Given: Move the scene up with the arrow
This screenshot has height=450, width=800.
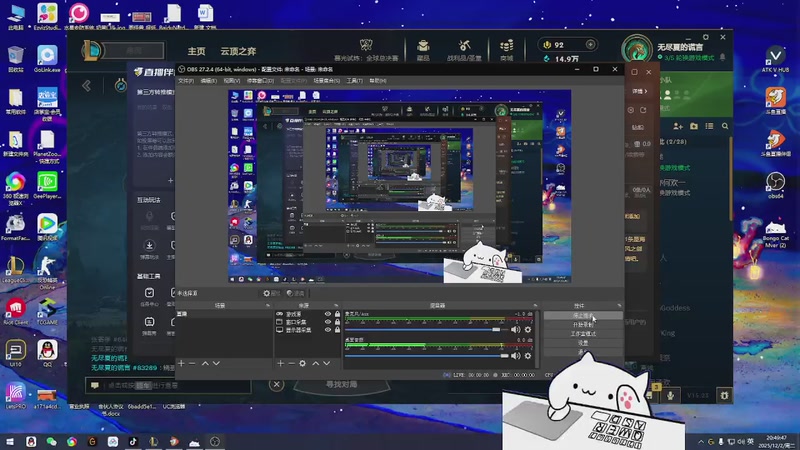Looking at the screenshot, I should click(205, 363).
